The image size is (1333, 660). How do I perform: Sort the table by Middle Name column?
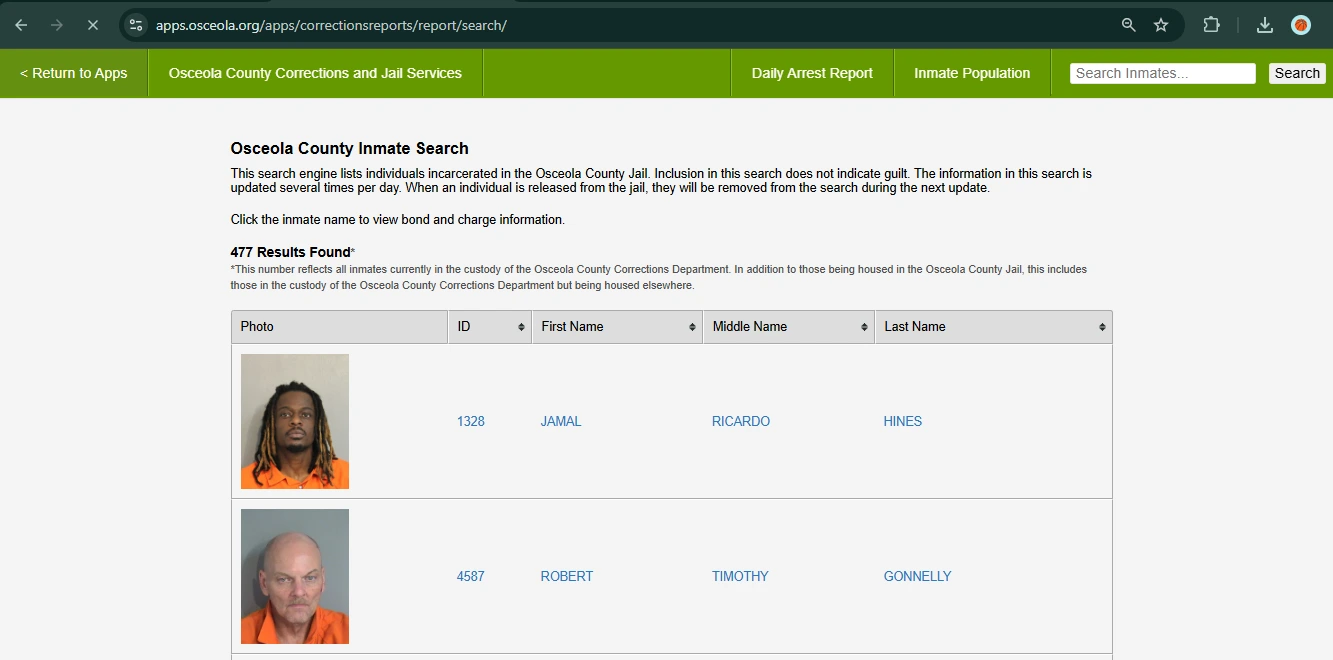pyautogui.click(x=789, y=327)
